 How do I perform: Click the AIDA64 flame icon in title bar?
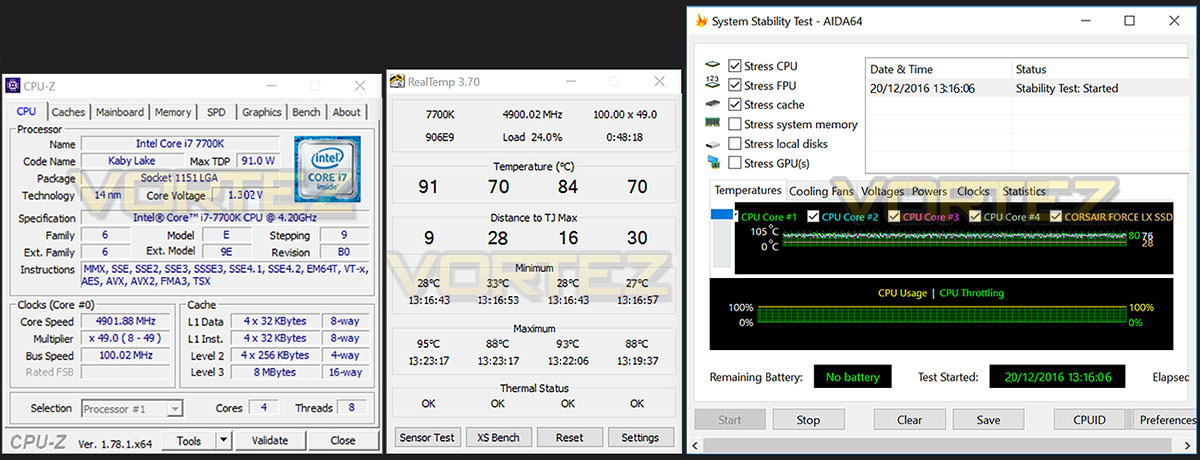tap(702, 20)
